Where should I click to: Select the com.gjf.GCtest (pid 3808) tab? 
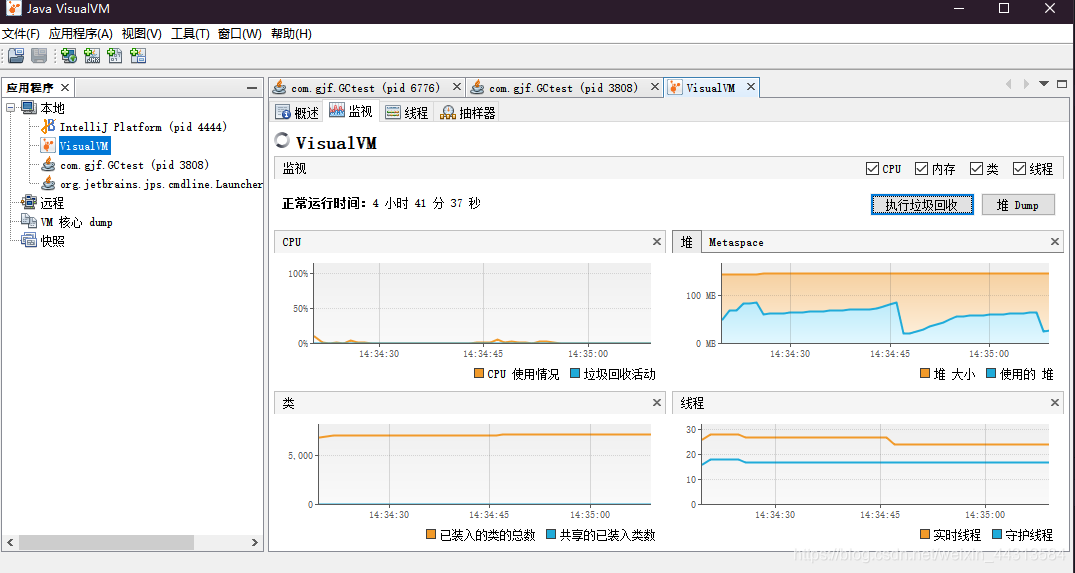click(564, 88)
